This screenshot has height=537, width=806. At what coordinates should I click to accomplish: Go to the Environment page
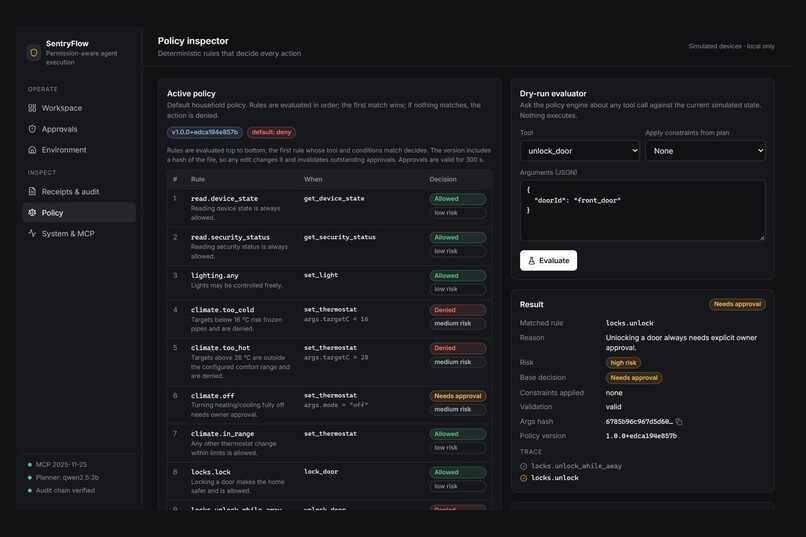pyautogui.click(x=79, y=150)
